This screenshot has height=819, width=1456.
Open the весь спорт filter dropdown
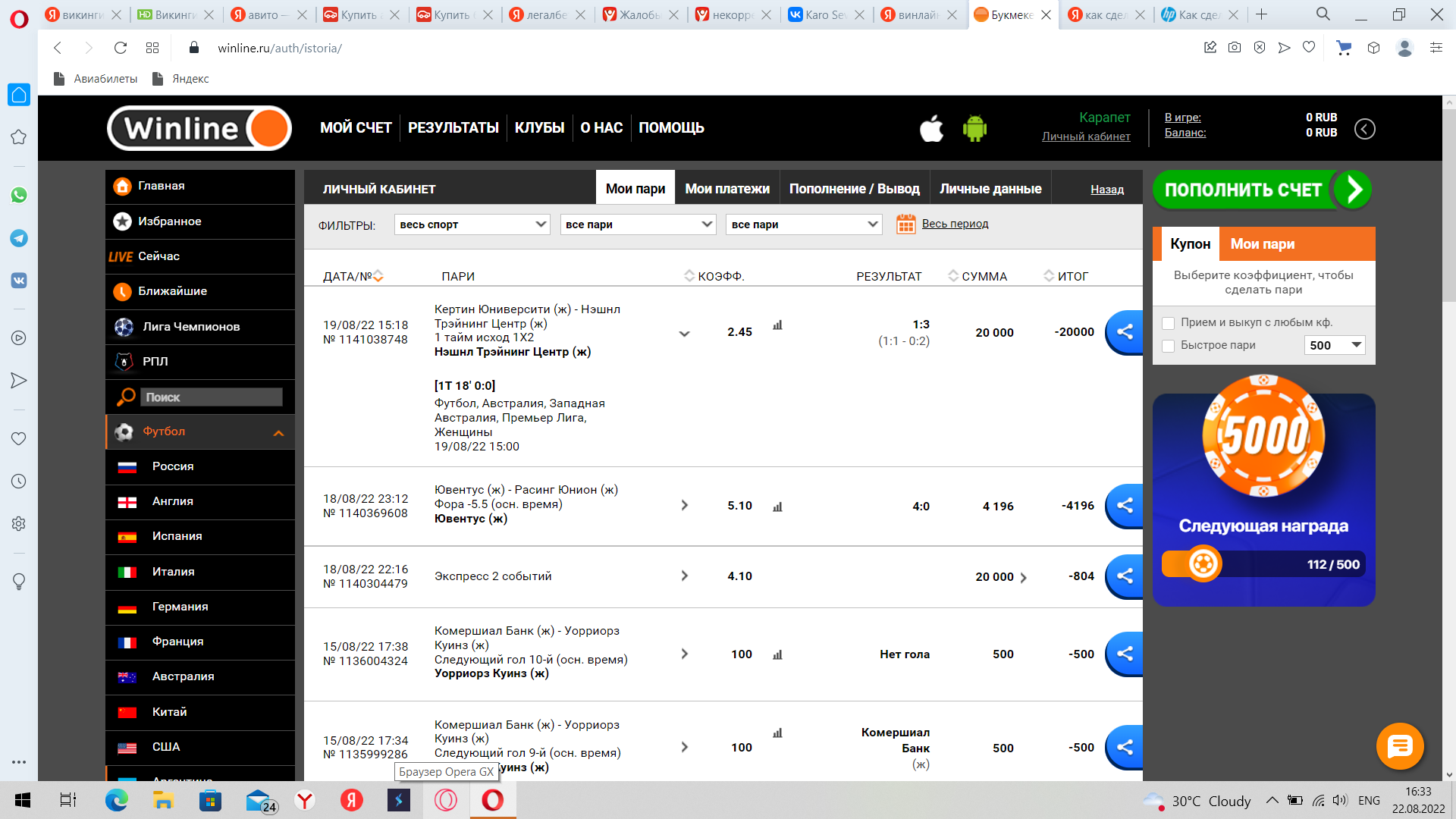[472, 224]
